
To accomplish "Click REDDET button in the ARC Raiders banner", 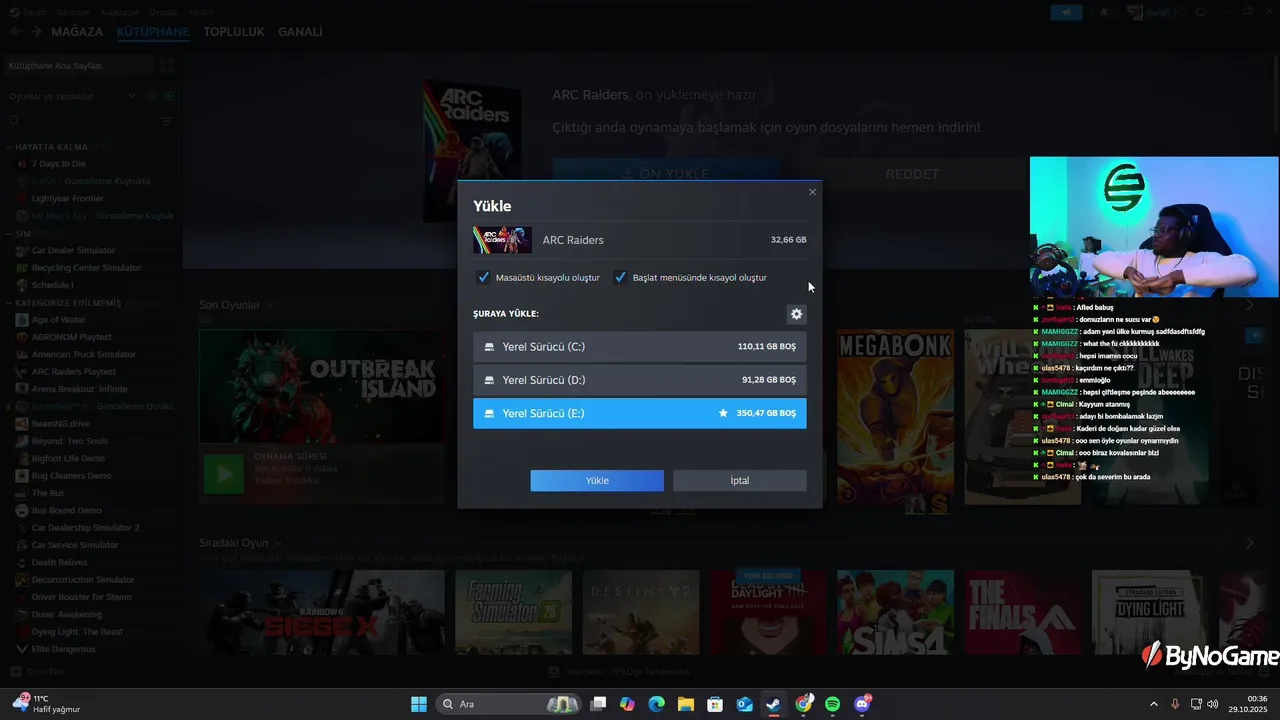I will 912,174.
